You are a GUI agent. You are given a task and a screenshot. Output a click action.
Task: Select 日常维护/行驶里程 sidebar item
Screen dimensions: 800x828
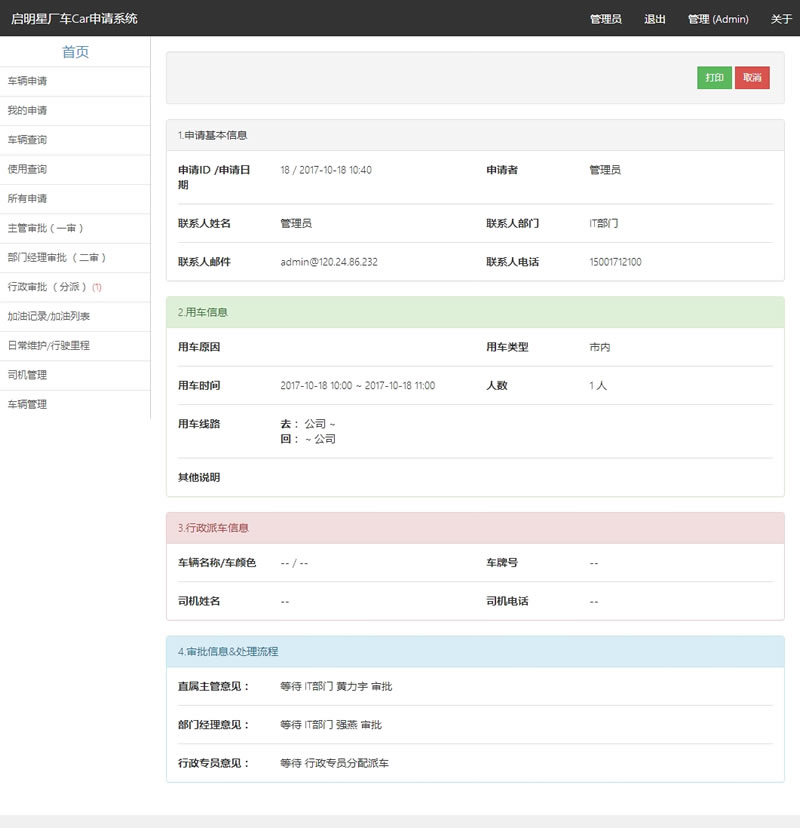pyautogui.click(x=49, y=346)
